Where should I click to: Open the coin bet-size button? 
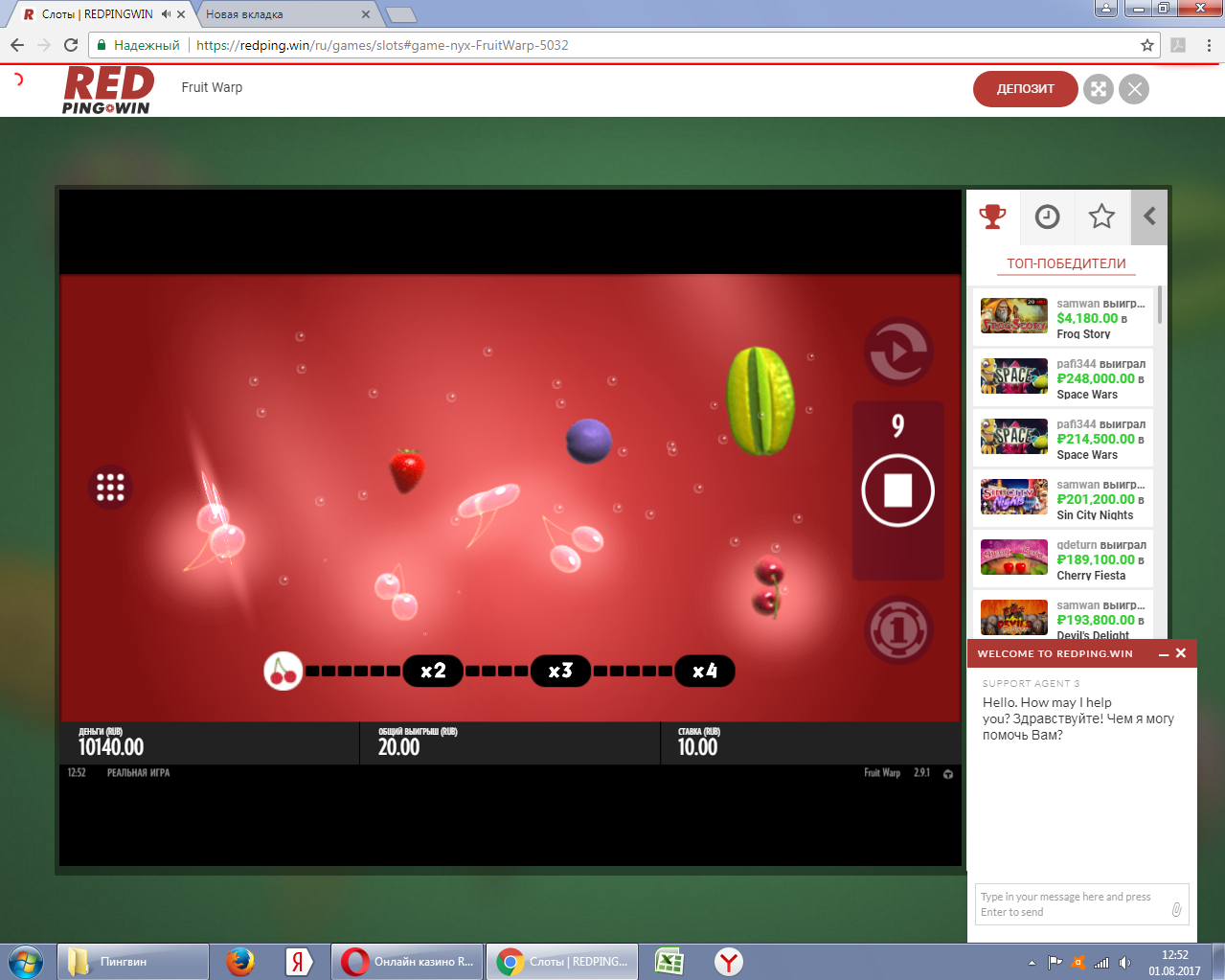tap(897, 629)
